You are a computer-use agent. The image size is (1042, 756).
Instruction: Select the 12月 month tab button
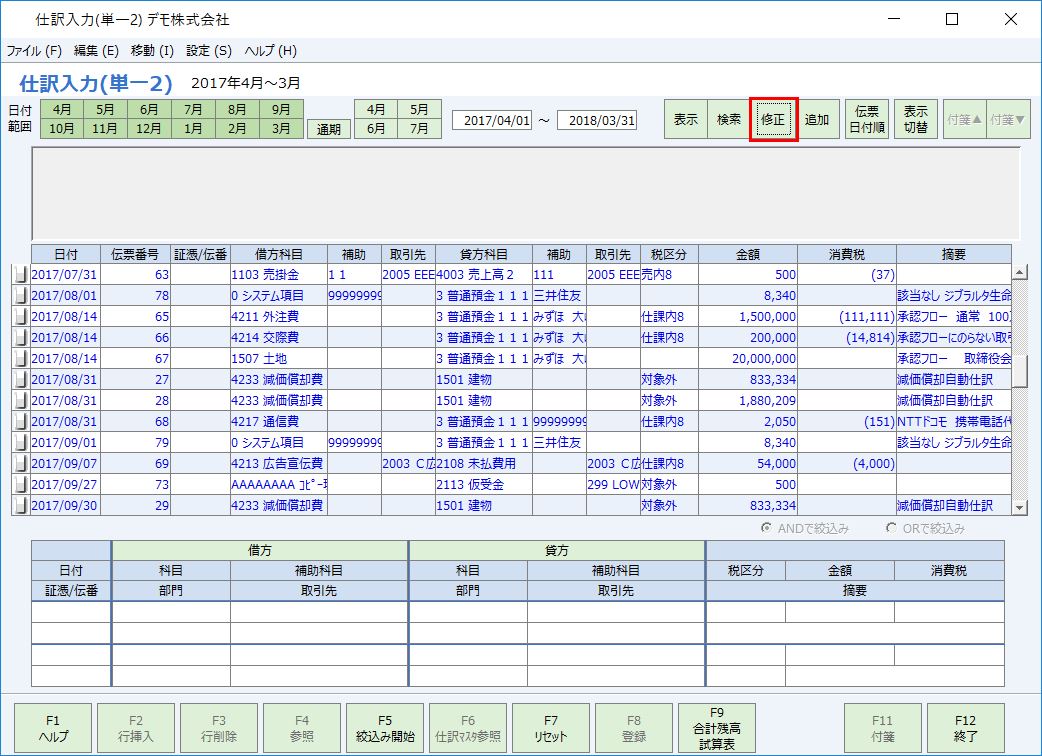147,128
